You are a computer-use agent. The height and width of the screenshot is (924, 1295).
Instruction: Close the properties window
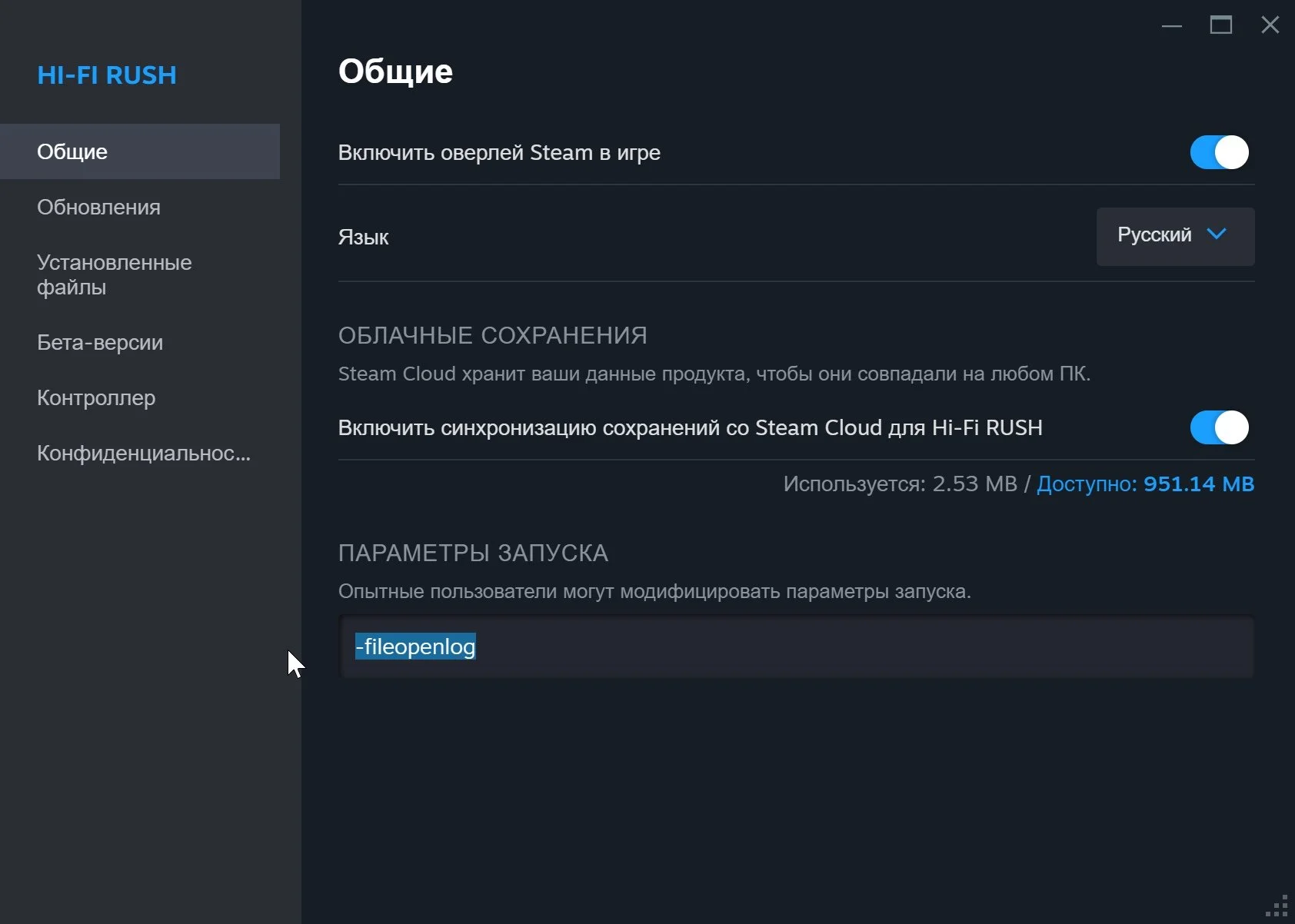tap(1270, 25)
